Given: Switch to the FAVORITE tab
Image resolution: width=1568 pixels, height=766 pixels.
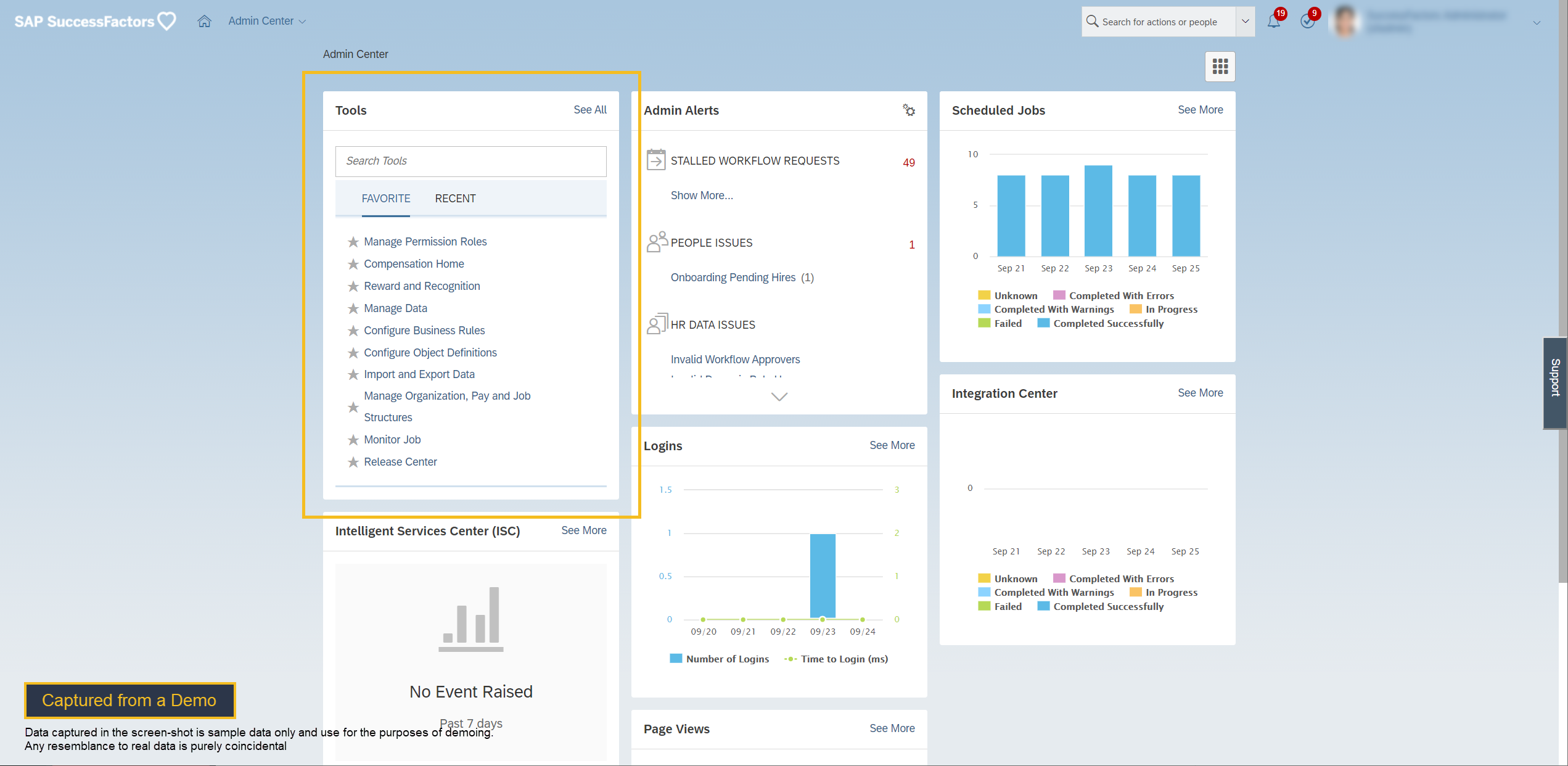Looking at the screenshot, I should [x=386, y=199].
